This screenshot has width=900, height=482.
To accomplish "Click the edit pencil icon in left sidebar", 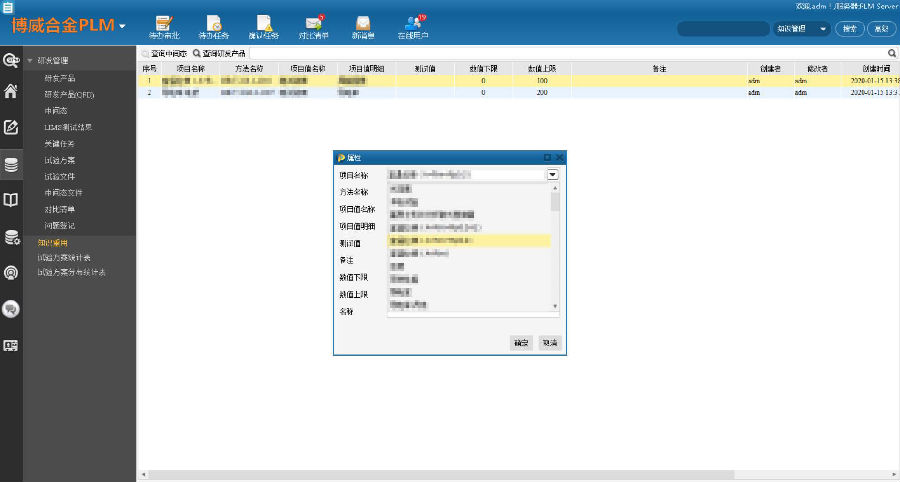I will pyautogui.click(x=11, y=127).
